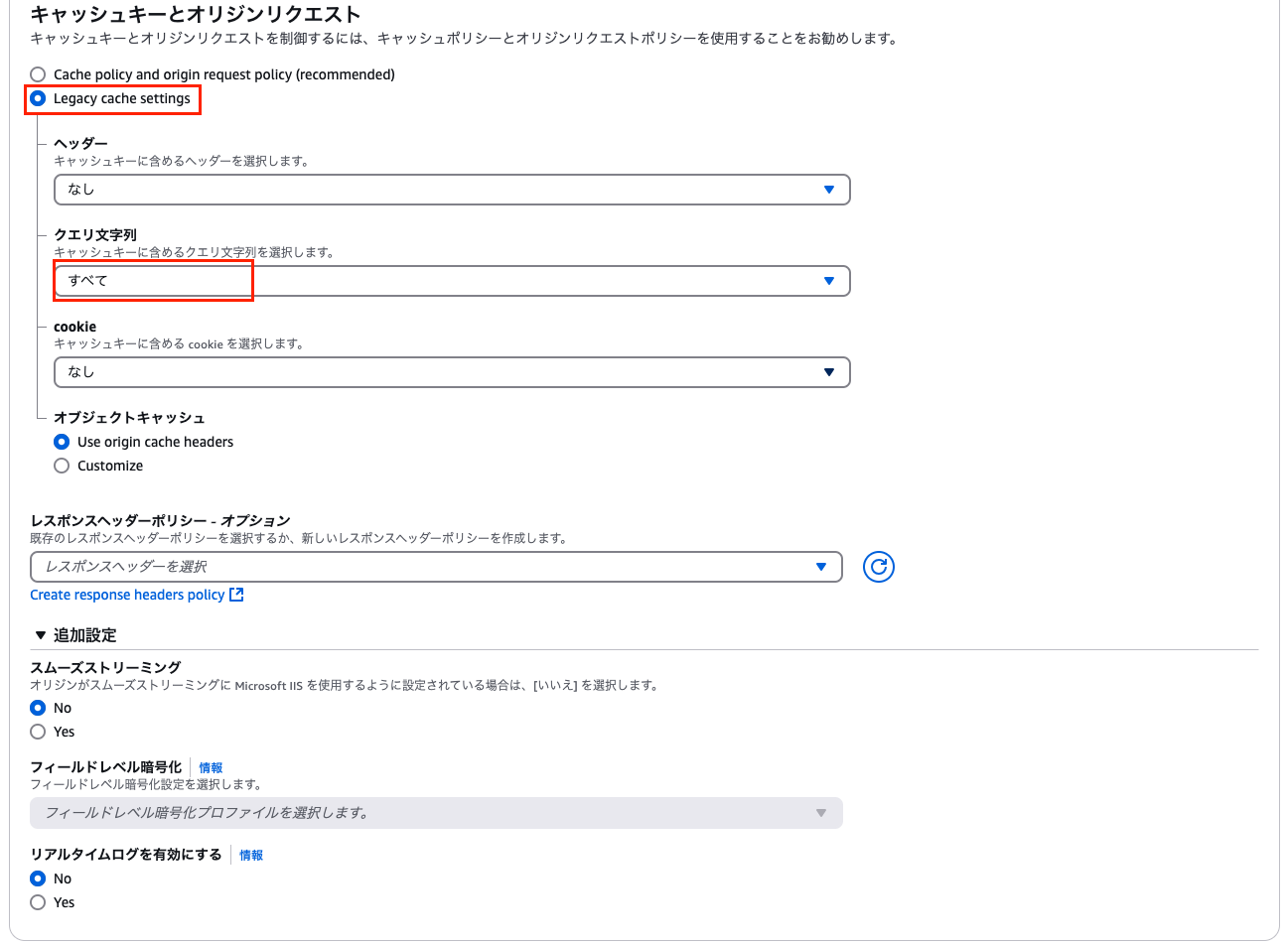Collapse the 追加設定 section
The image size is (1288, 945).
[40, 635]
